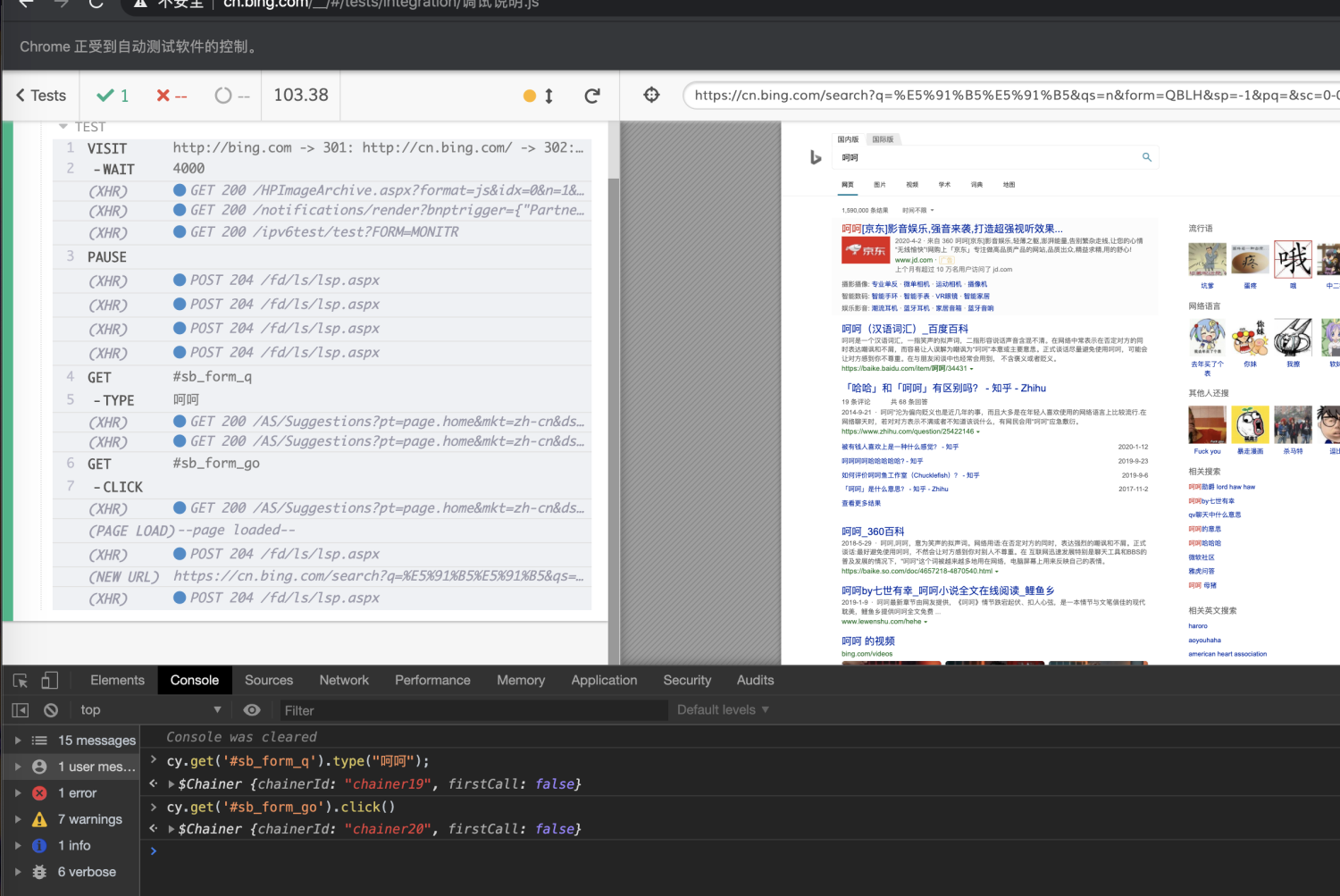The image size is (1340, 896).
Task: Toggle auto-scrolling arrow icon in Cypress header
Action: (549, 96)
